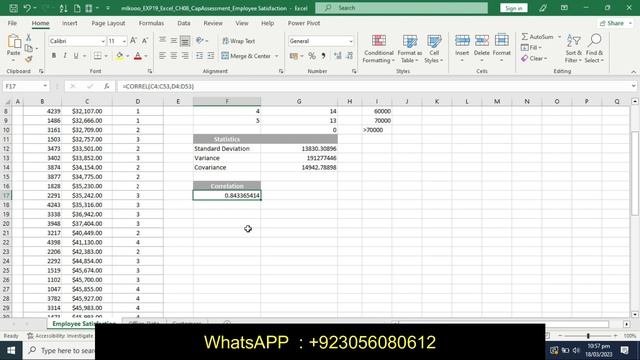
Task: Expand the AutoSum dropdown arrow
Action: tap(559, 37)
